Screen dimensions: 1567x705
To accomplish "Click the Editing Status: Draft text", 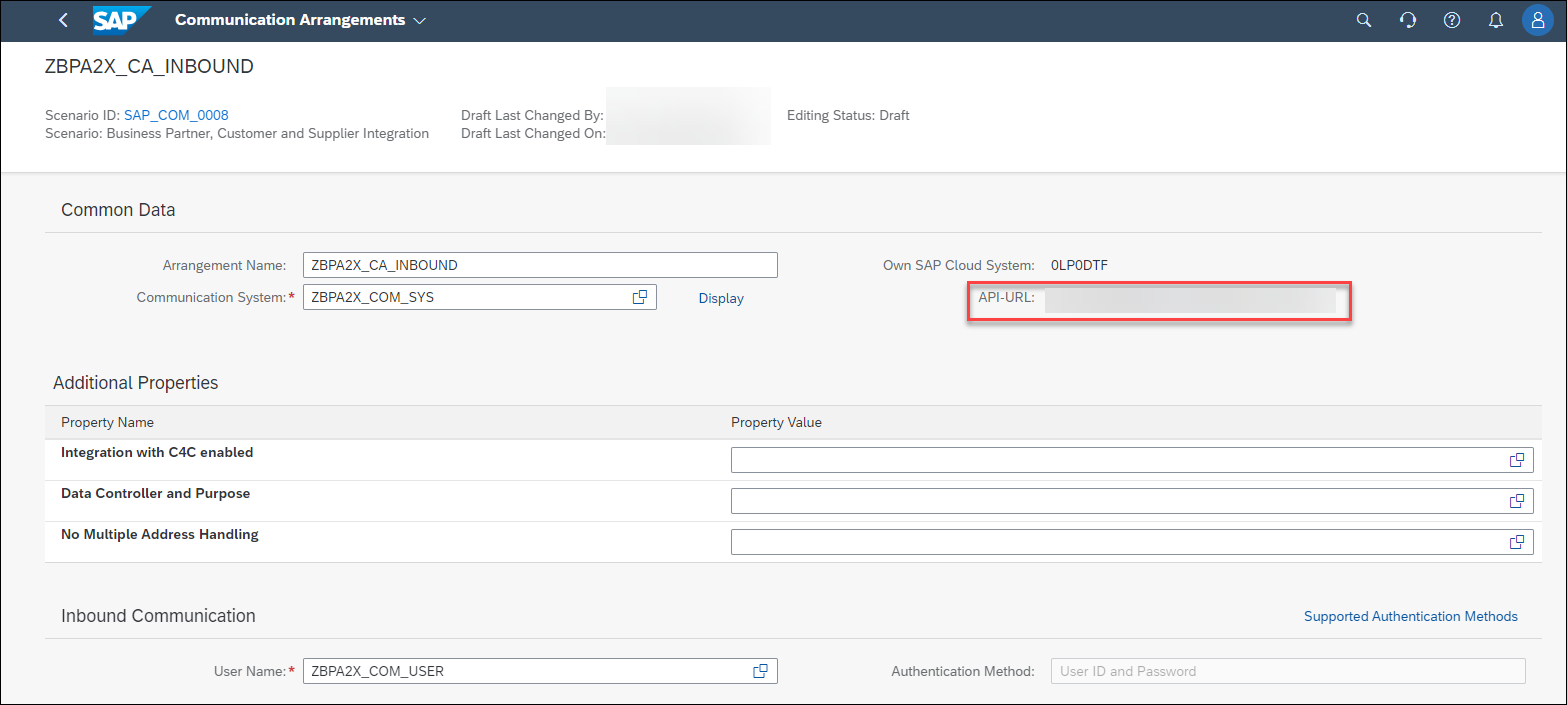I will pos(848,115).
